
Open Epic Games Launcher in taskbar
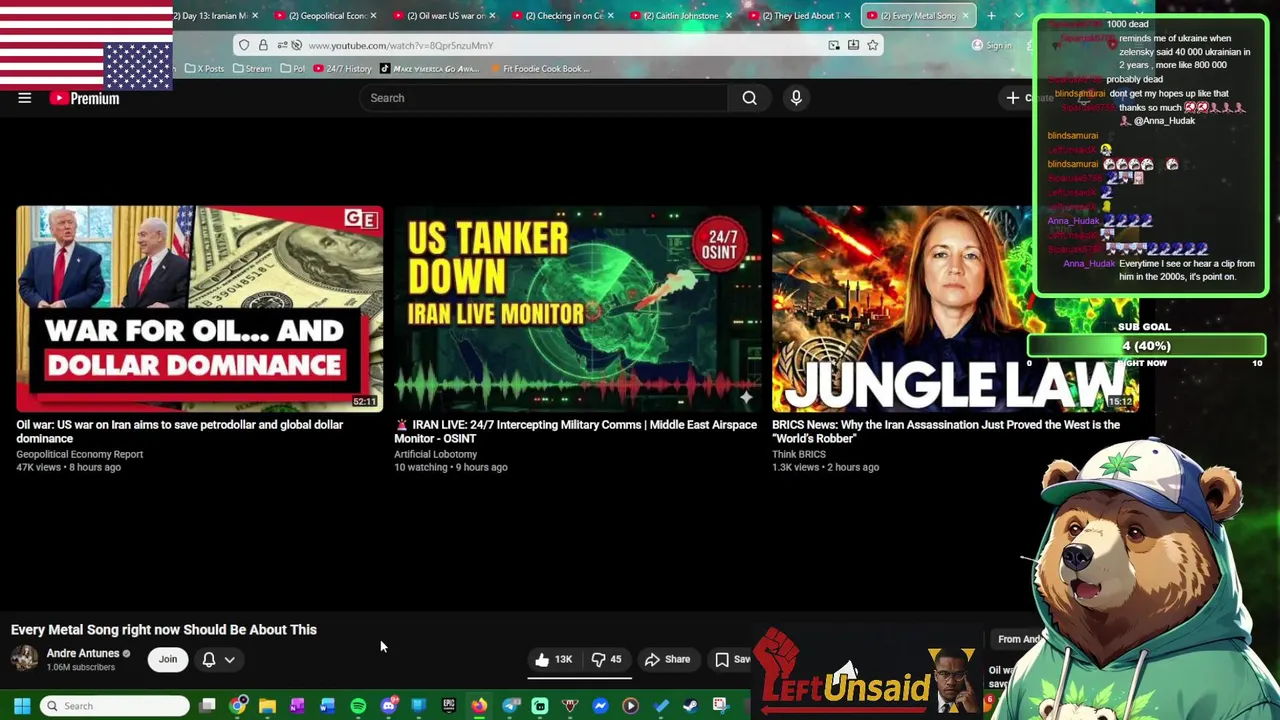(x=449, y=706)
